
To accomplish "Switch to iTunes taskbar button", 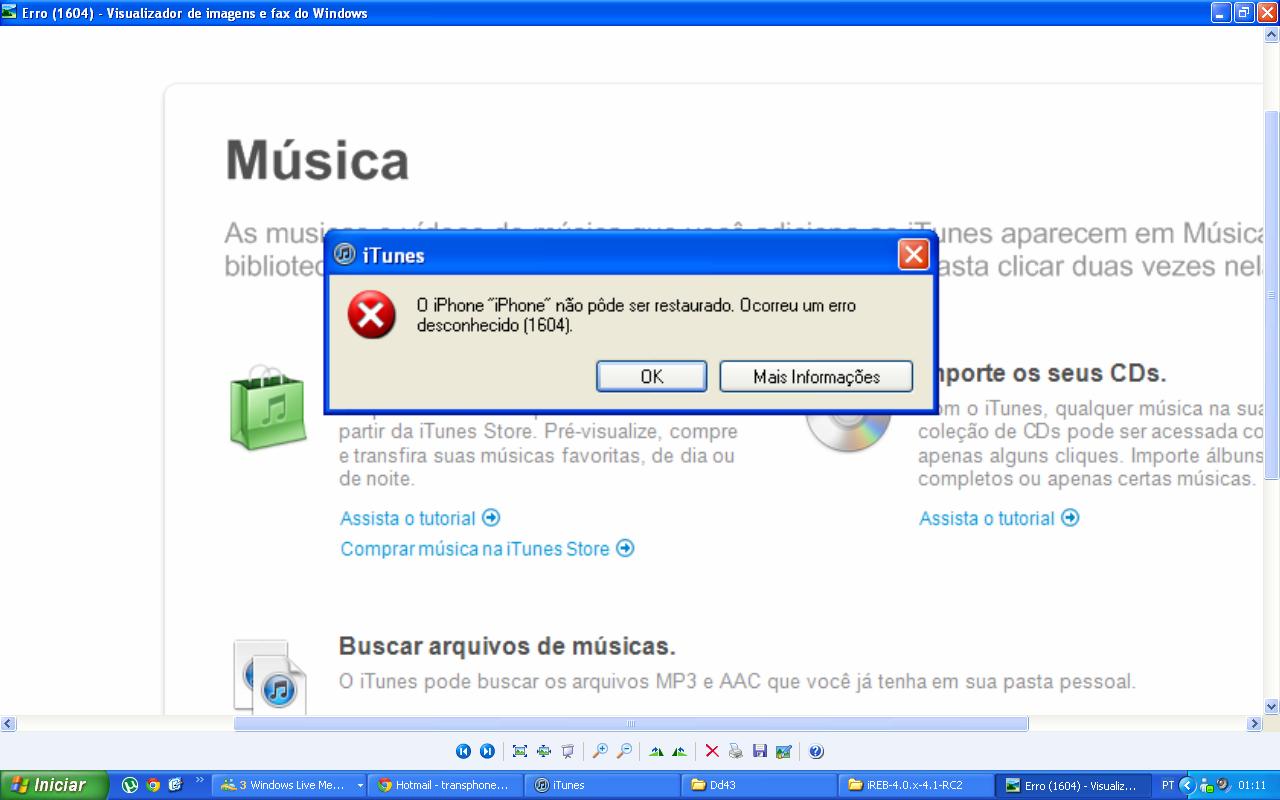I will click(604, 785).
